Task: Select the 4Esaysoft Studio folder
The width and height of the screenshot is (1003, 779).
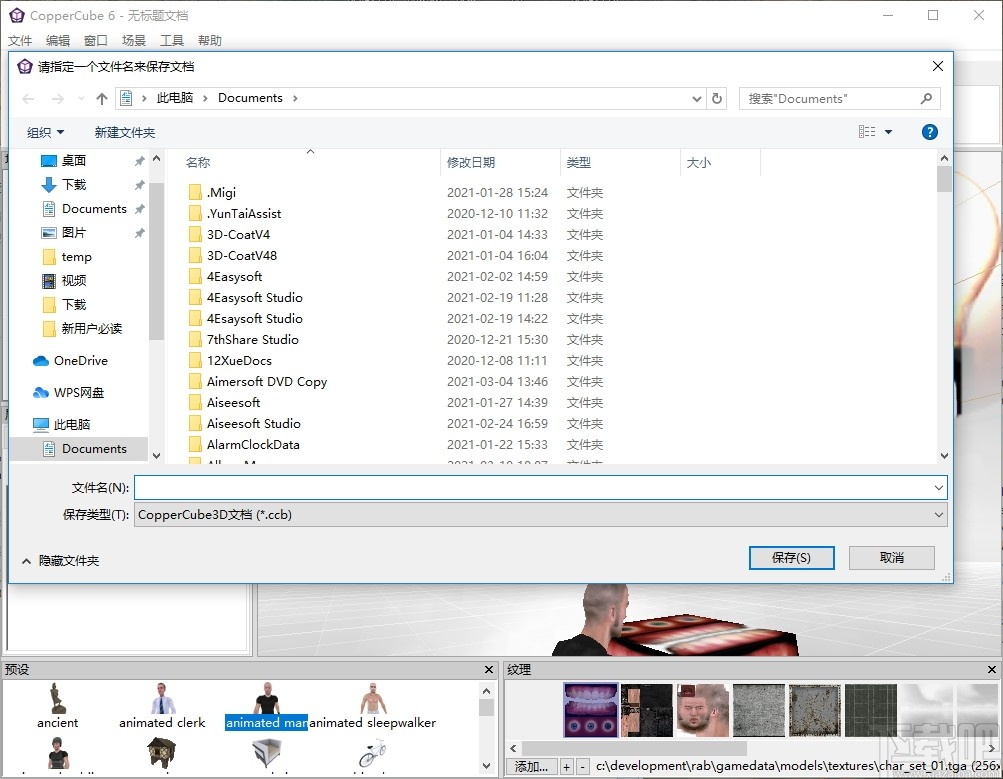Action: [255, 319]
